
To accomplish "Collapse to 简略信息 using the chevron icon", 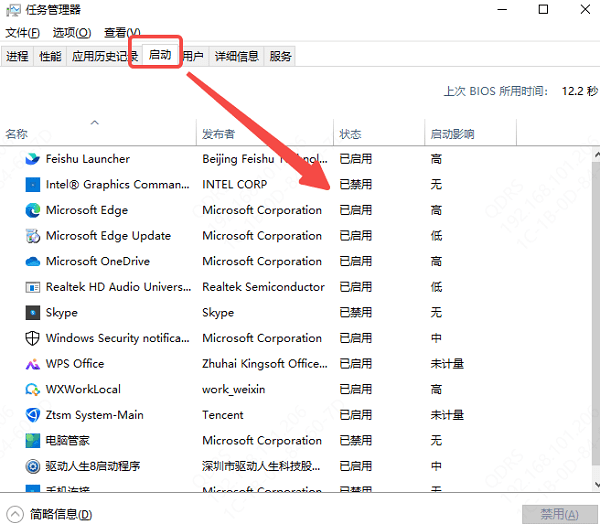I will tap(15, 514).
